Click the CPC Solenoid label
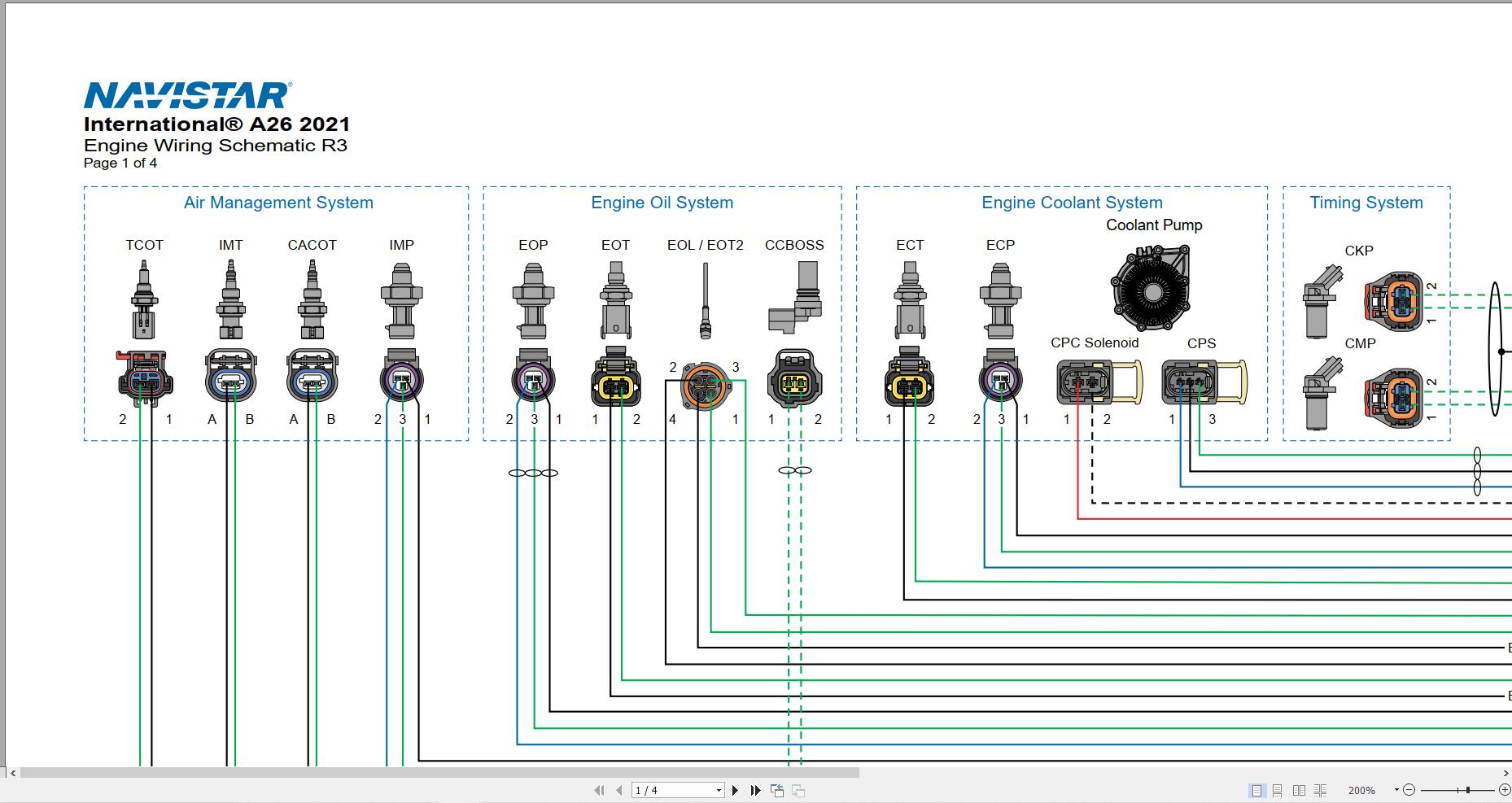 1095,343
